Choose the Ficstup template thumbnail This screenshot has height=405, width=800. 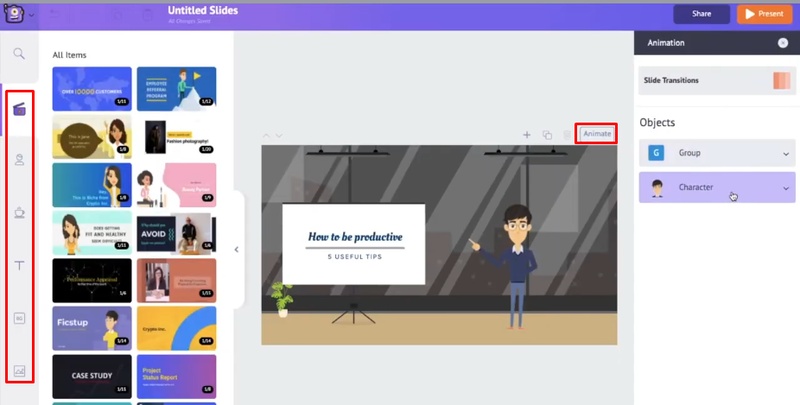point(92,328)
